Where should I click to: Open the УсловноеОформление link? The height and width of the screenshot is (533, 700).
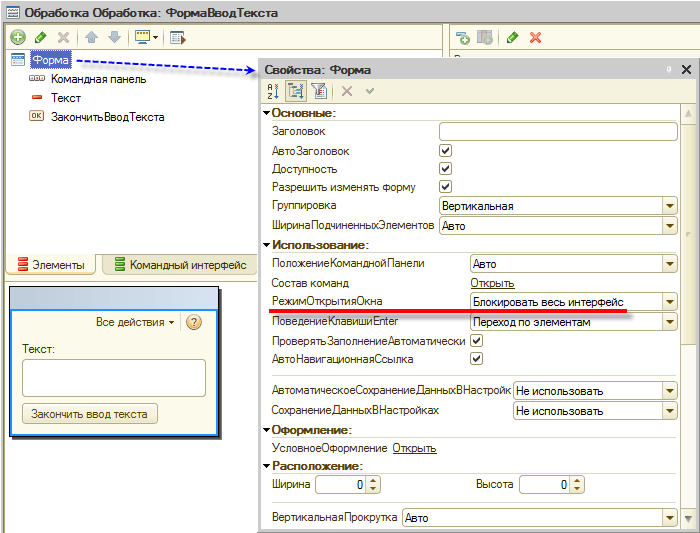(x=413, y=448)
